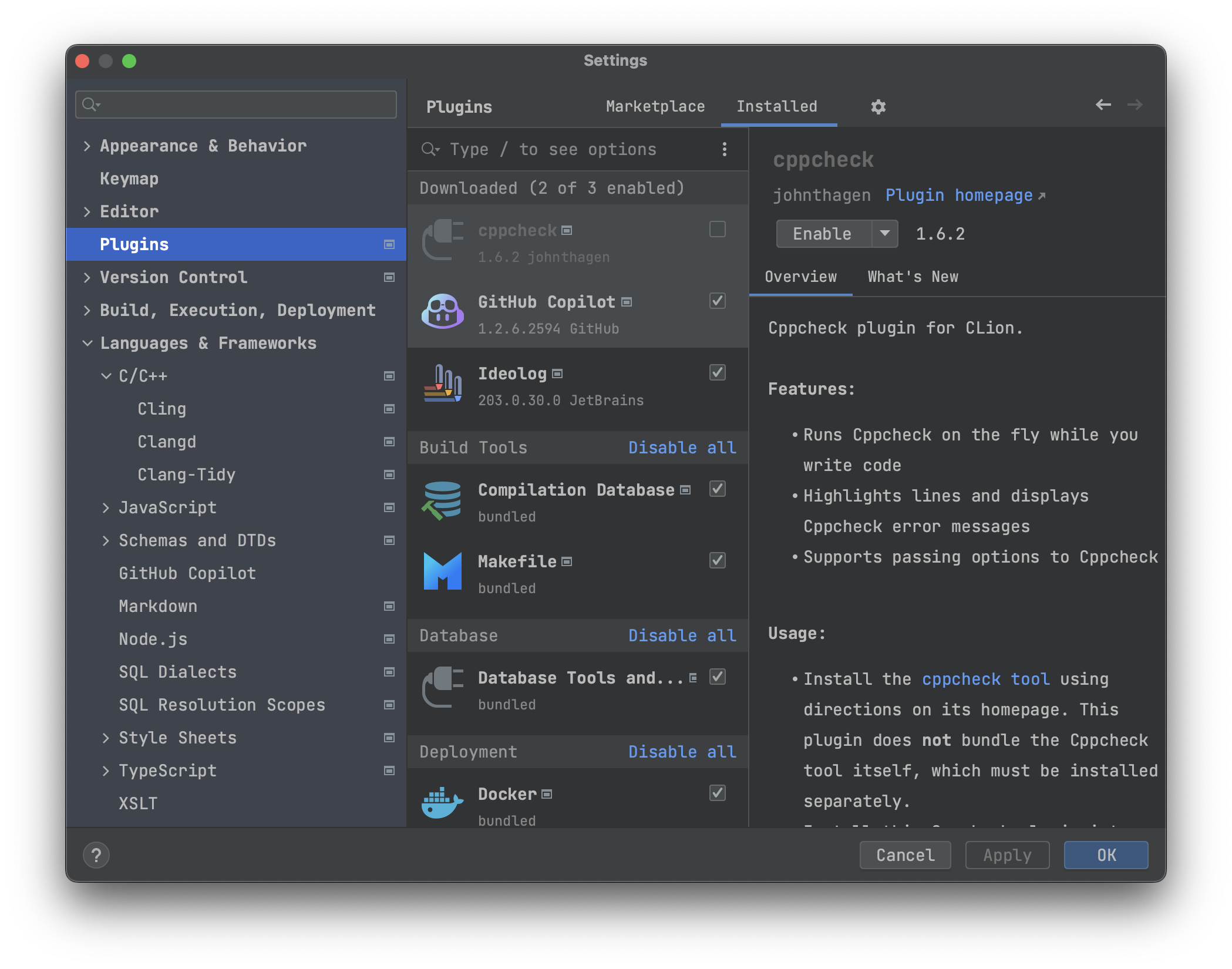Screen dimensions: 1232x969
Task: Open the plugins gear settings icon
Action: 878,107
